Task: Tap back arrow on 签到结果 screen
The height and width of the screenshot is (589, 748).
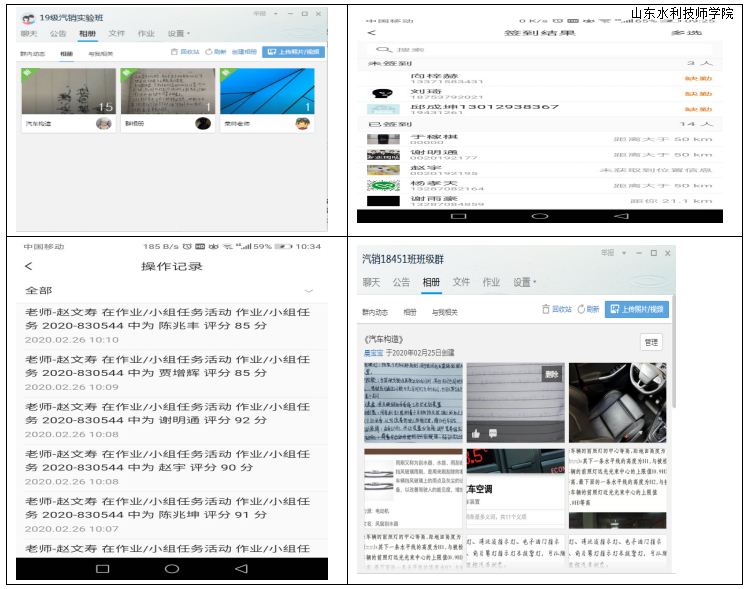Action: tap(372, 32)
